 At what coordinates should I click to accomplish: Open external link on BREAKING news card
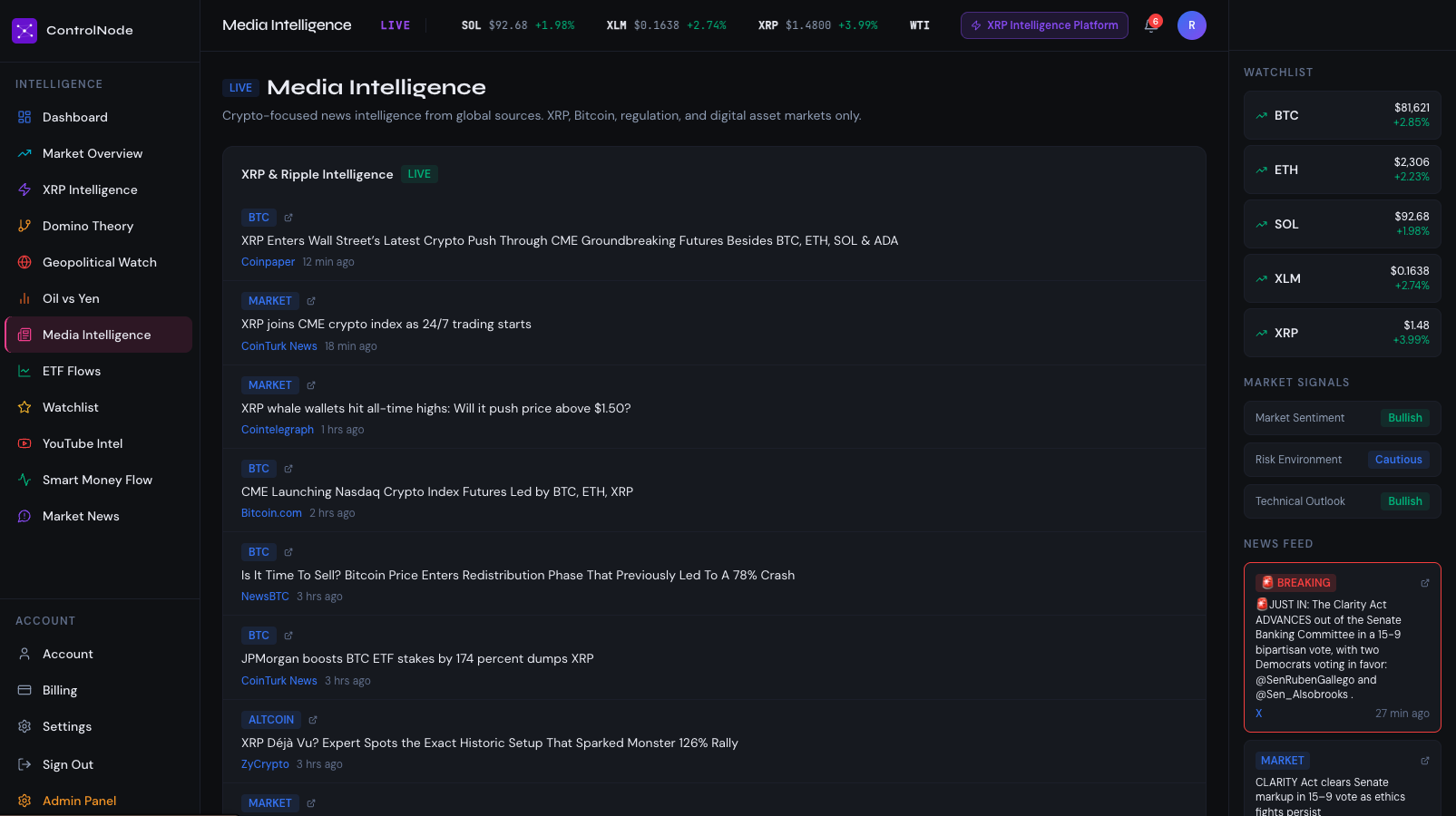1424,583
